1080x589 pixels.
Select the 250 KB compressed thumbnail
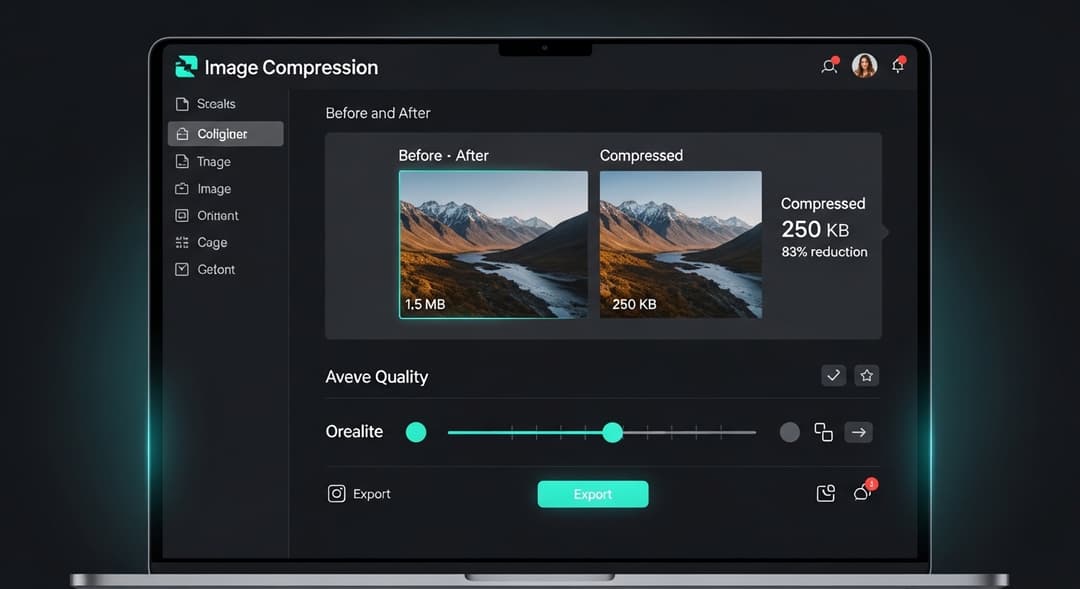click(x=681, y=245)
